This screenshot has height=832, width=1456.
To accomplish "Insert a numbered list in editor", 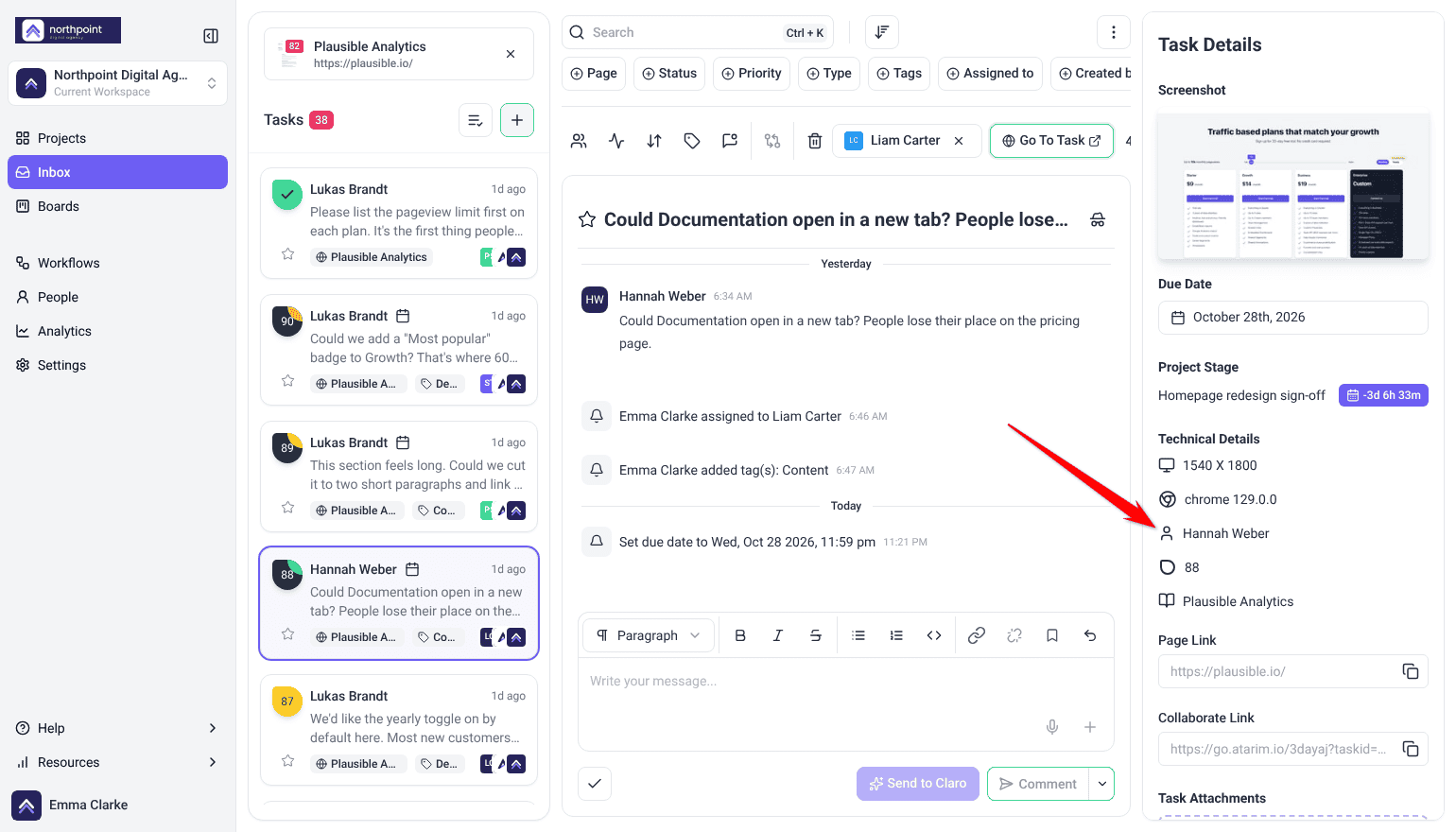I will [x=896, y=635].
